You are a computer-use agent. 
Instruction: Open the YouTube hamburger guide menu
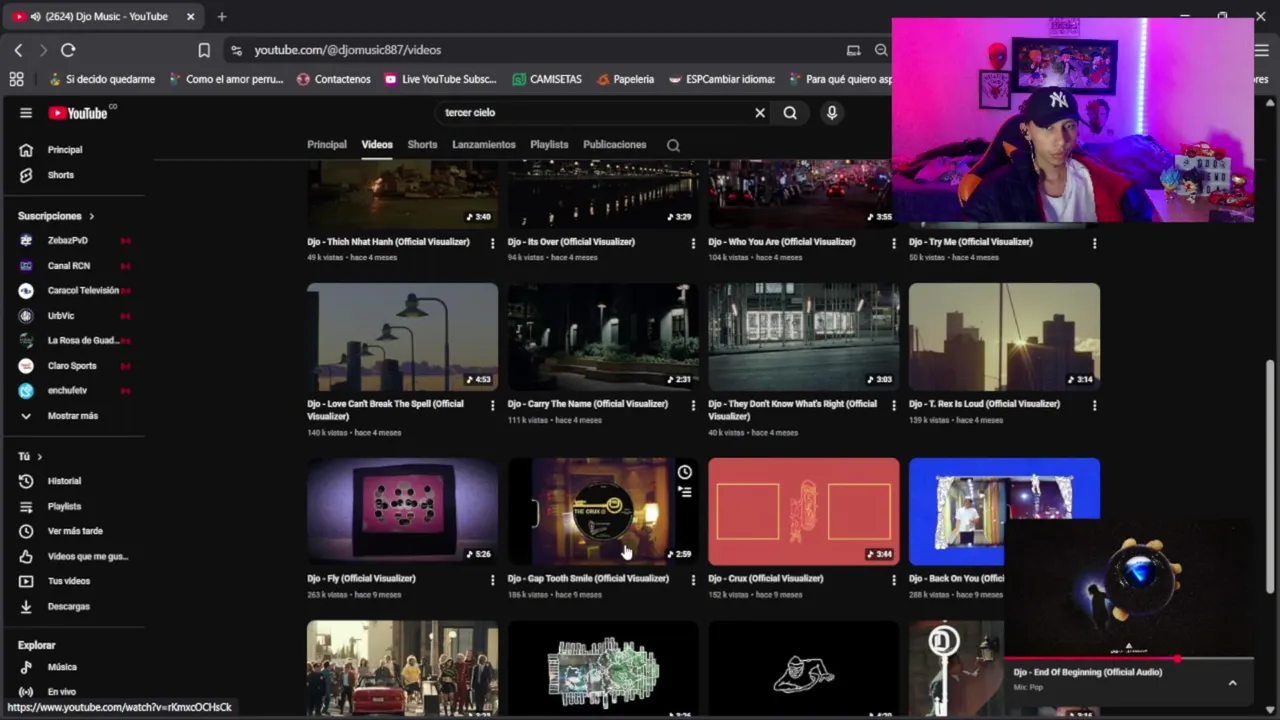pyautogui.click(x=26, y=113)
